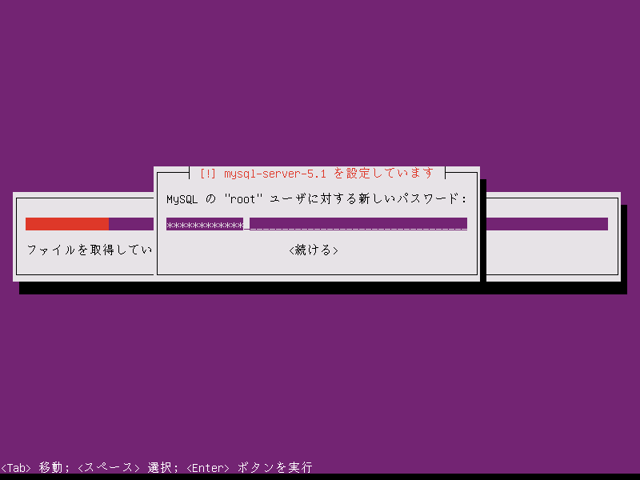Click the MySQL "root" password prompt label

(x=316, y=199)
